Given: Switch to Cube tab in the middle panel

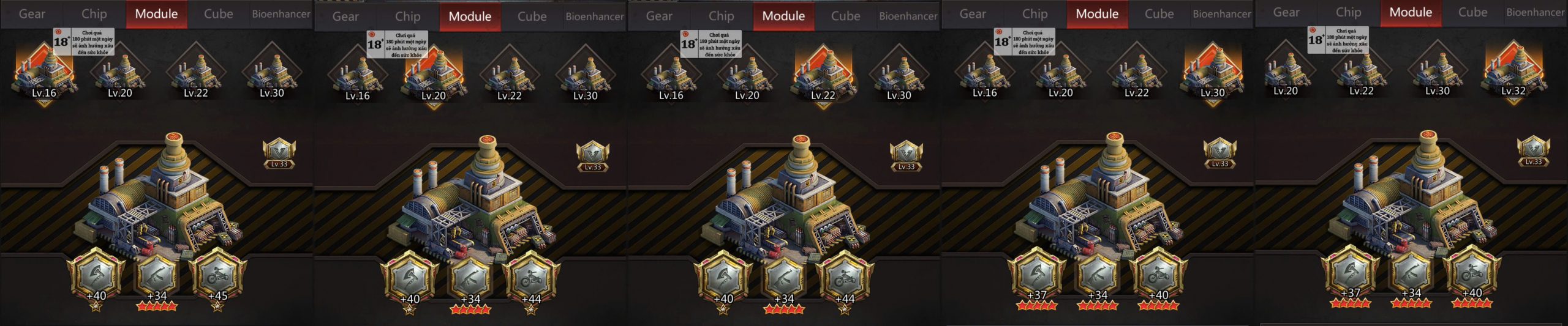Looking at the screenshot, I should click(845, 16).
